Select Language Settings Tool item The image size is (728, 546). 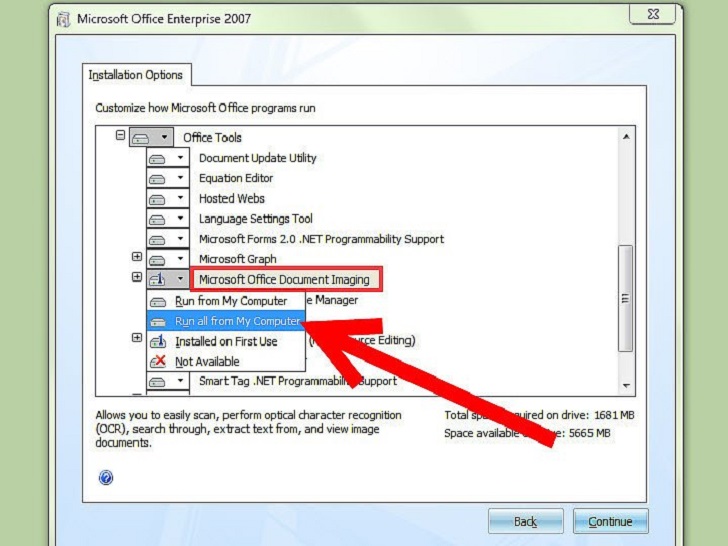(256, 219)
